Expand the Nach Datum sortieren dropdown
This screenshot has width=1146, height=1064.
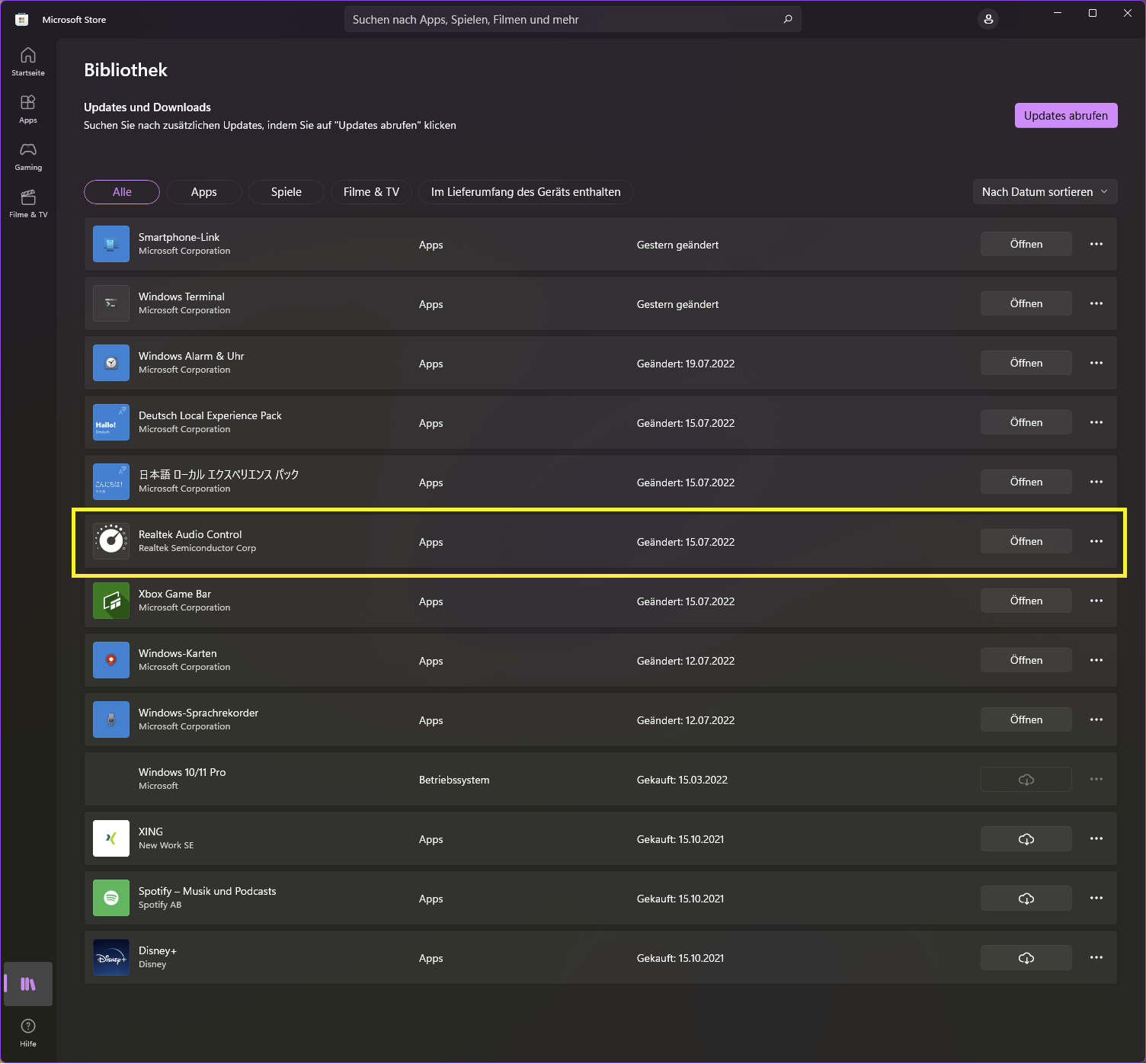1045,192
